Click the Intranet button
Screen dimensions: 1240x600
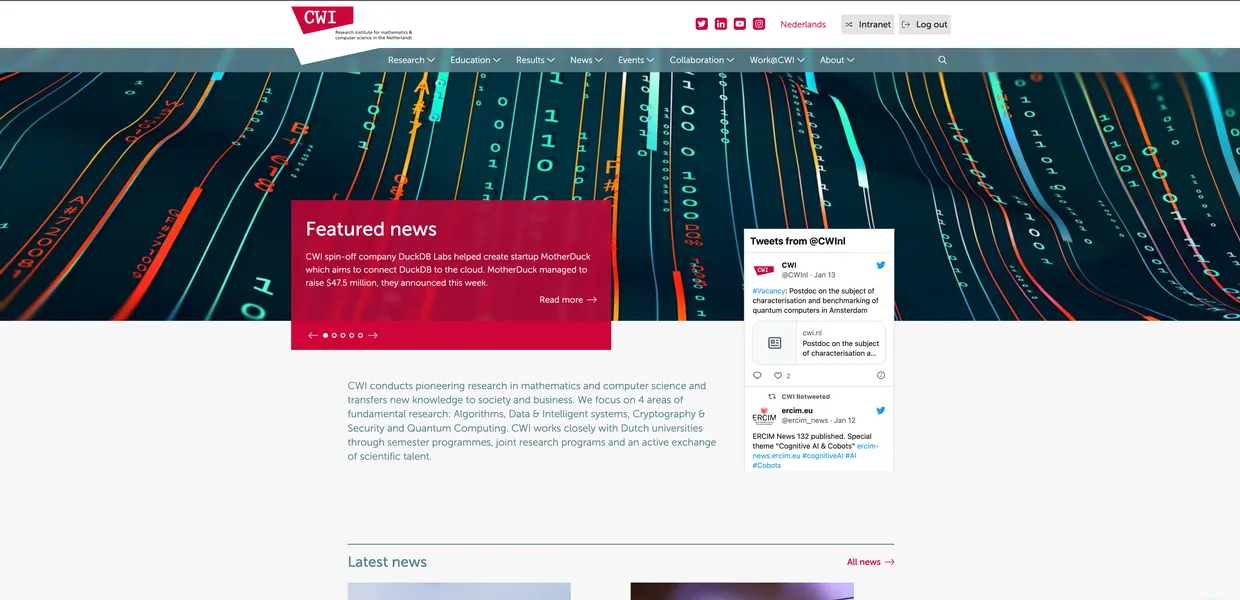[866, 24]
